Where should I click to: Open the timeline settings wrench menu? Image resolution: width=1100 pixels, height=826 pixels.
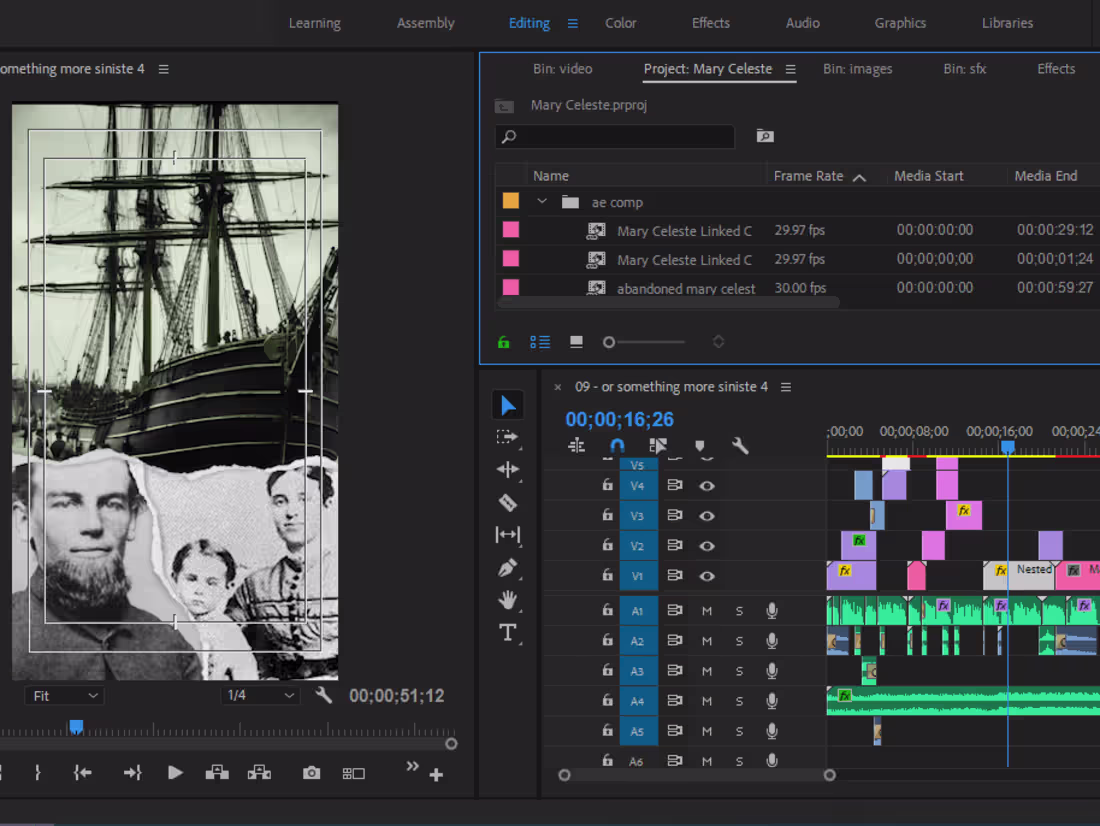pyautogui.click(x=740, y=446)
